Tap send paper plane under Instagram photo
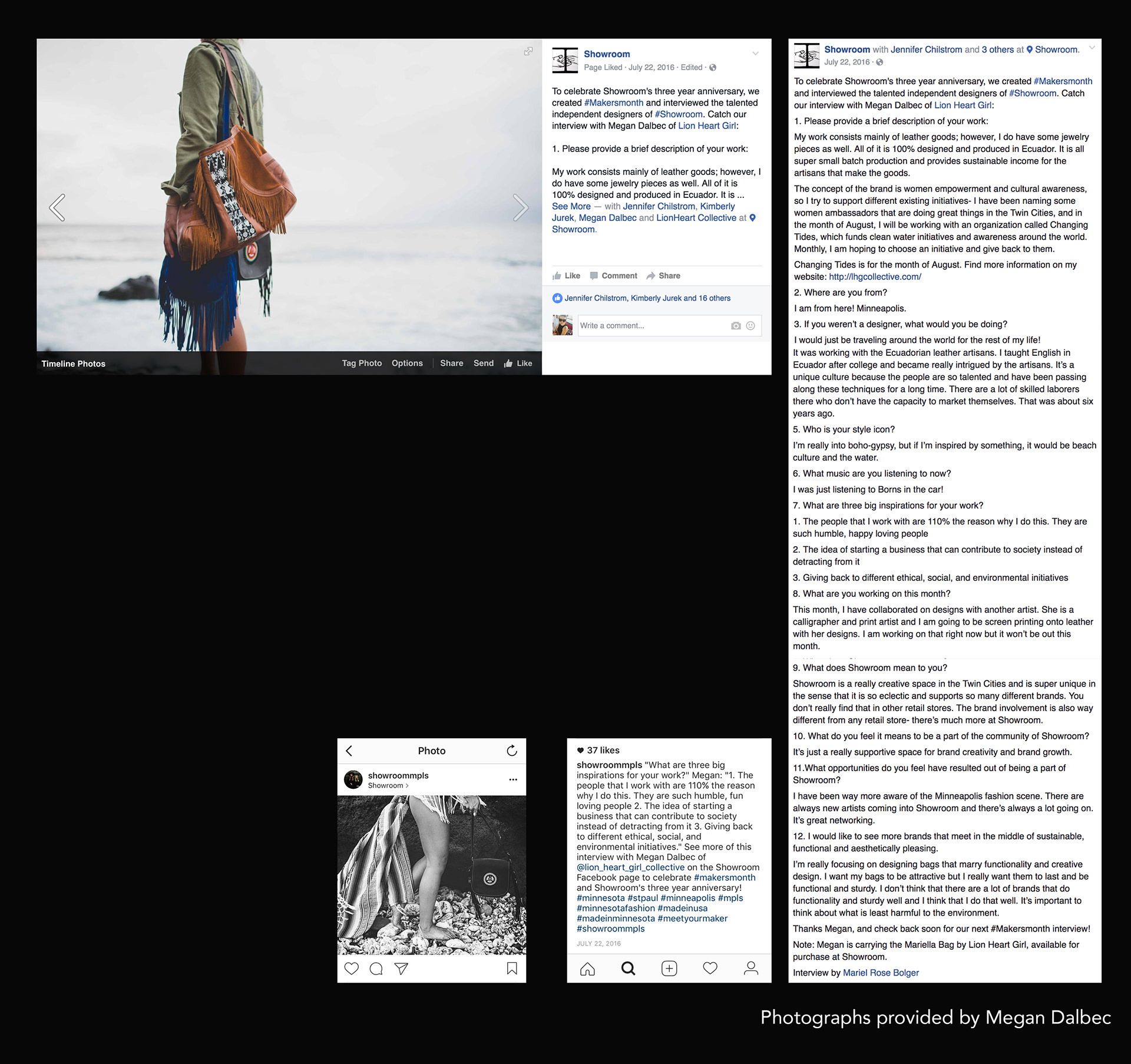 click(x=401, y=969)
